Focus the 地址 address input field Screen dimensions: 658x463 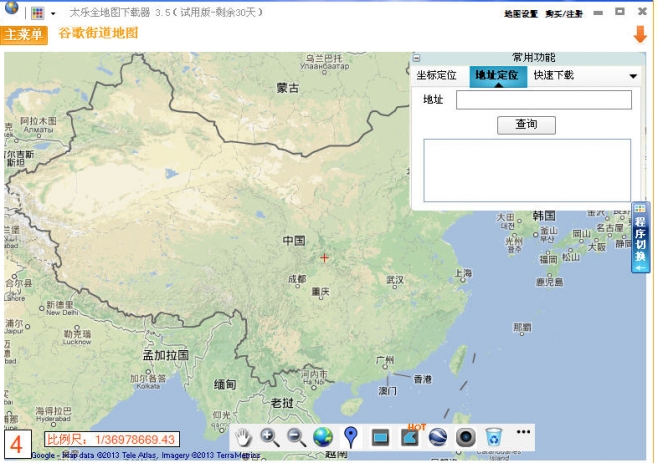(543, 100)
